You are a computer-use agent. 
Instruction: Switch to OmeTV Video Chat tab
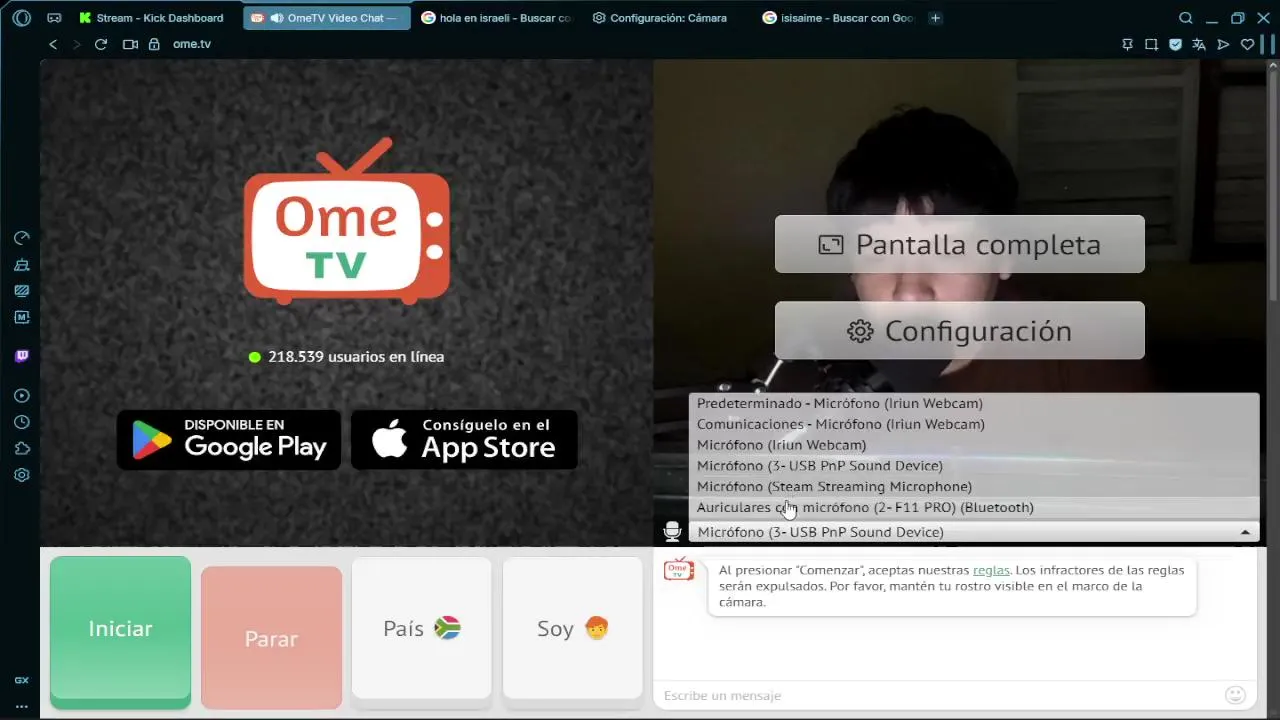point(327,18)
